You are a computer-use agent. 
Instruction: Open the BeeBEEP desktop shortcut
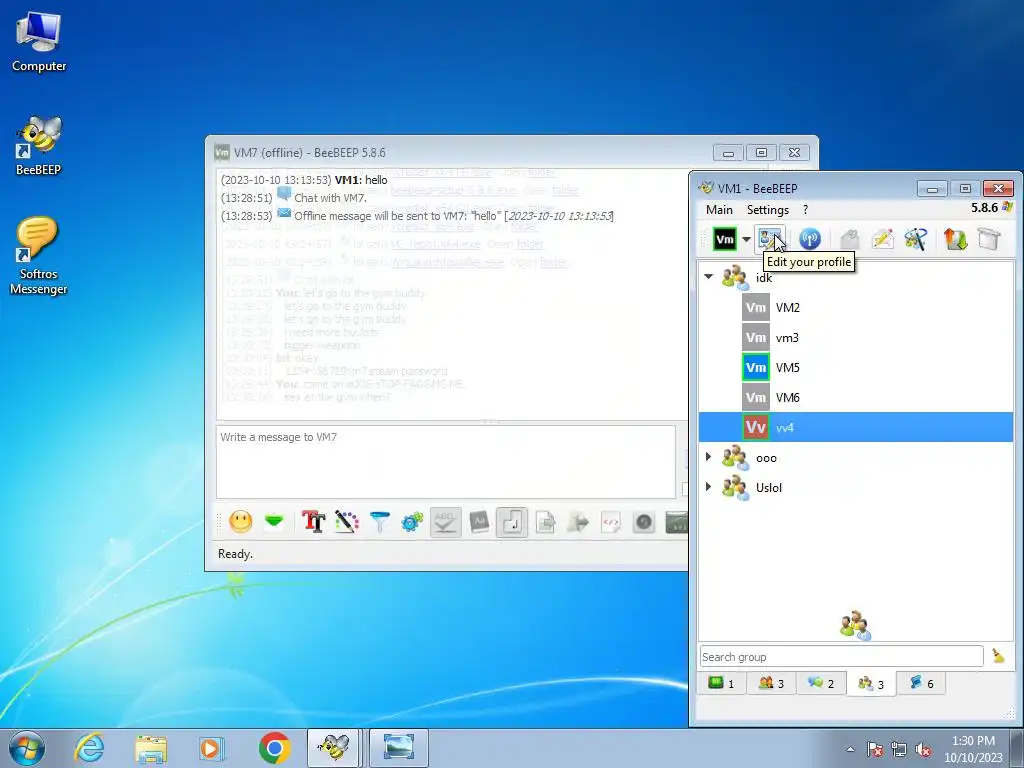coord(39,146)
